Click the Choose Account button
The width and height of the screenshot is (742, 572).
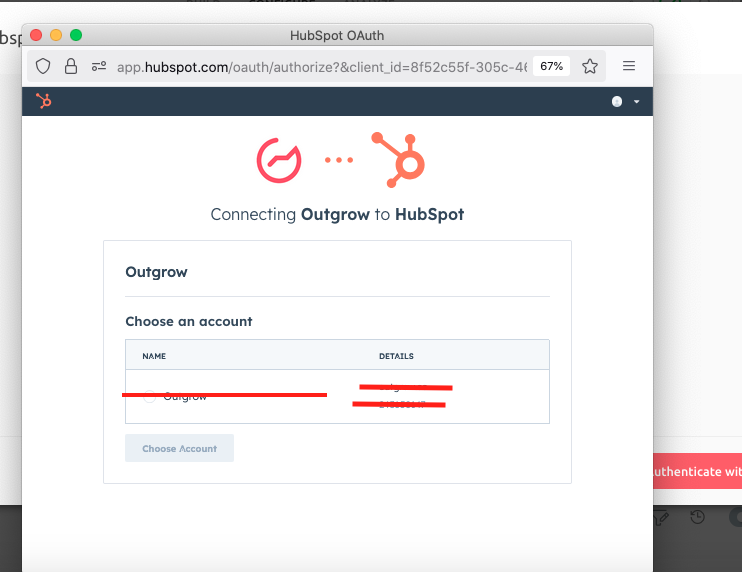(179, 448)
